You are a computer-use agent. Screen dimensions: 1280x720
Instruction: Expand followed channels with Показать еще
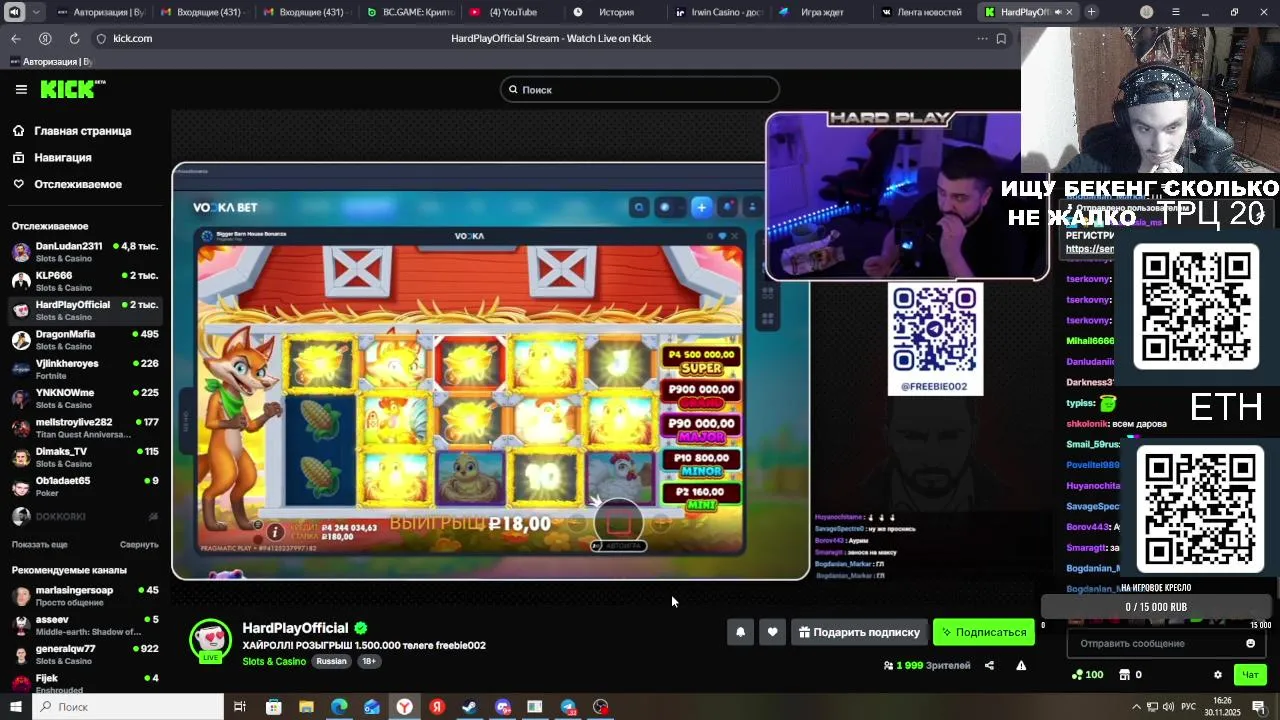pos(40,544)
